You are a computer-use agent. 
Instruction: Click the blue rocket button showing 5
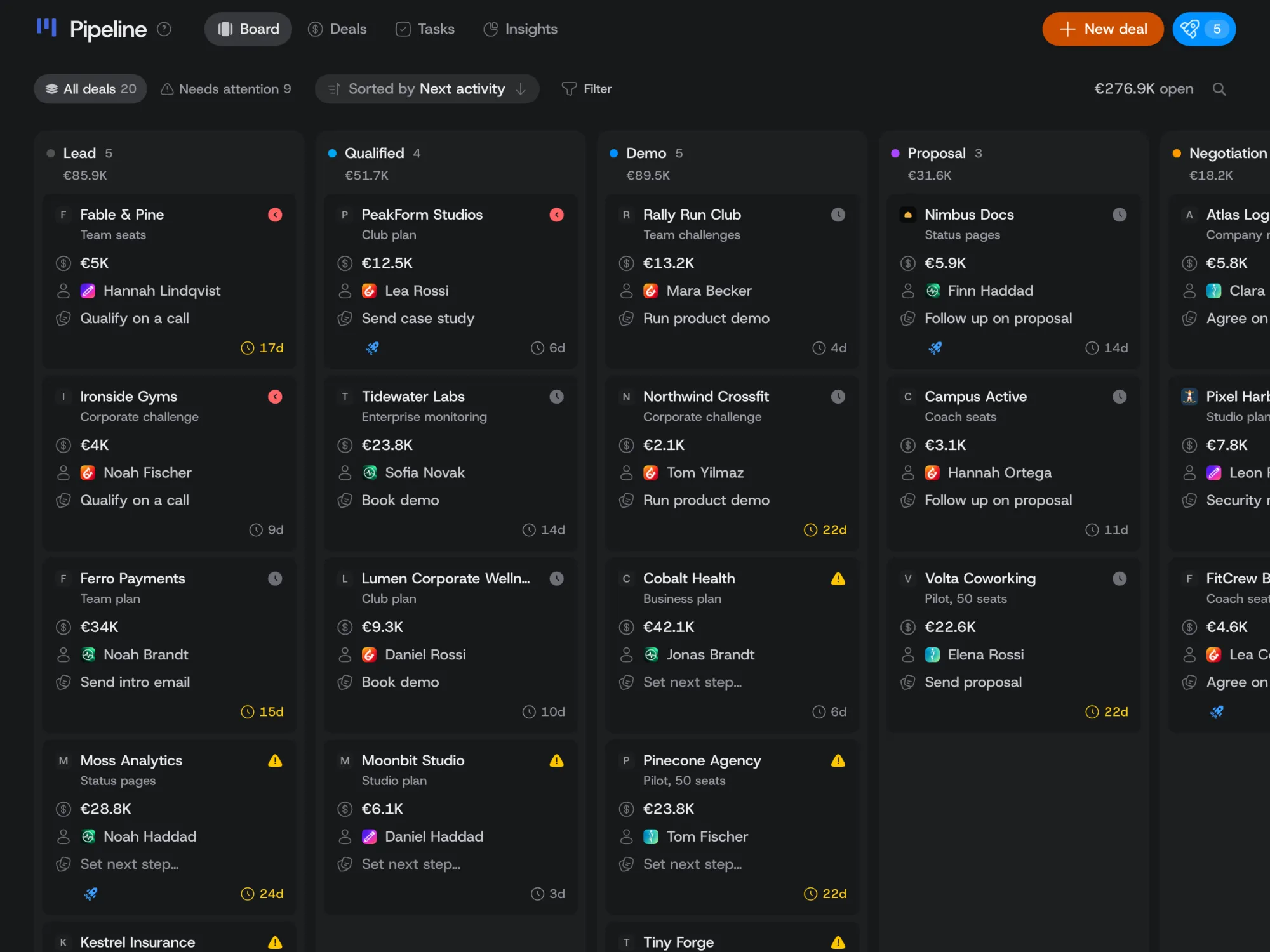point(1203,29)
